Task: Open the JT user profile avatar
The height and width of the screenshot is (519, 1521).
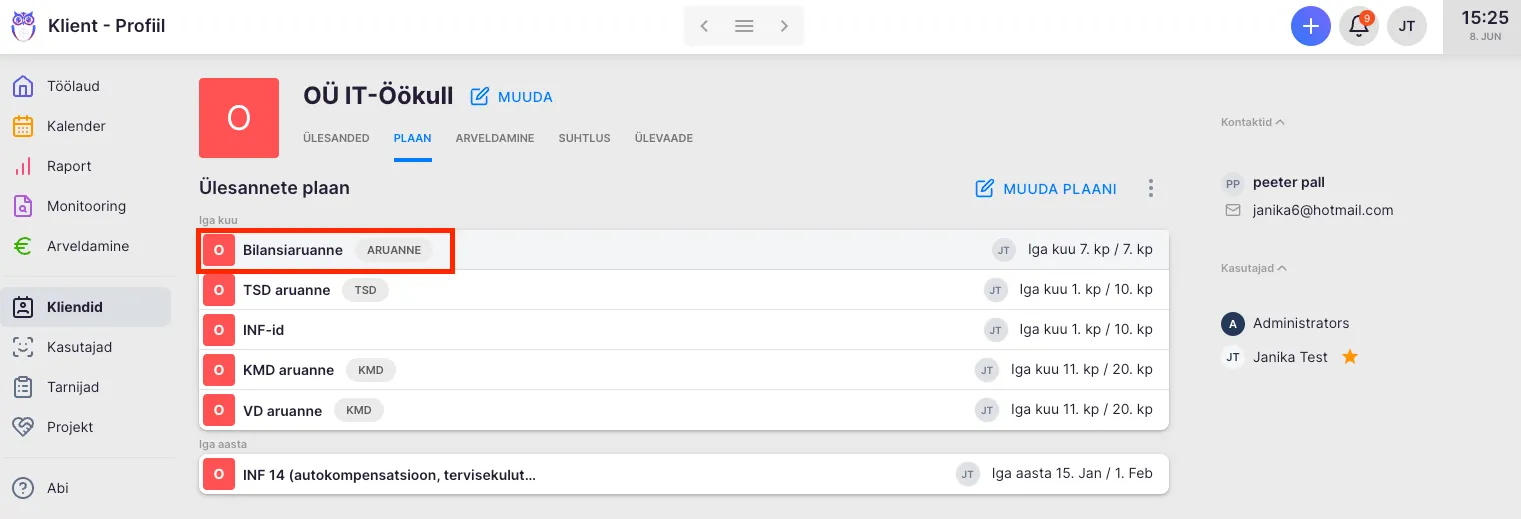Action: (1406, 26)
